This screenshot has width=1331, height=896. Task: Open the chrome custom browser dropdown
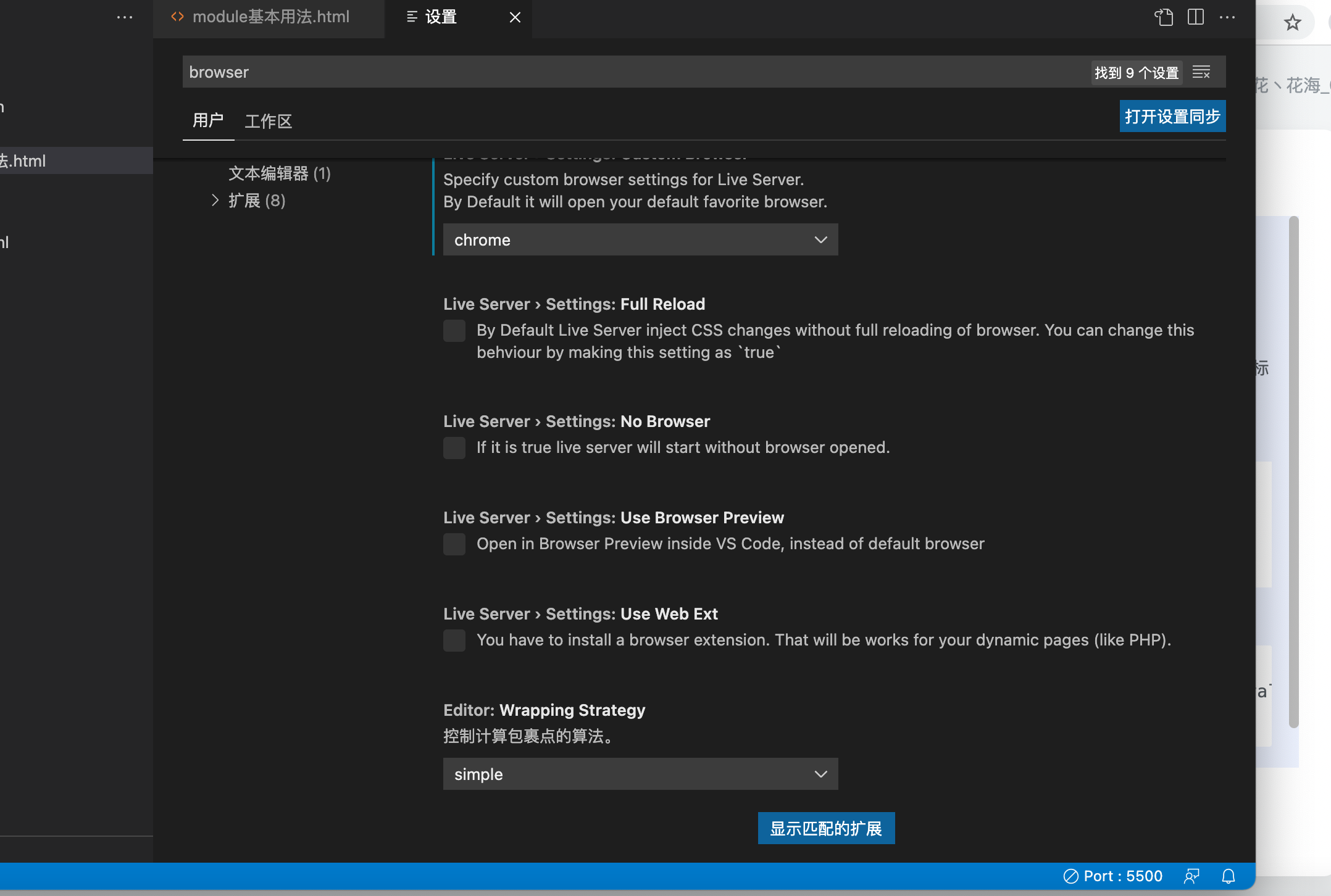(x=640, y=240)
